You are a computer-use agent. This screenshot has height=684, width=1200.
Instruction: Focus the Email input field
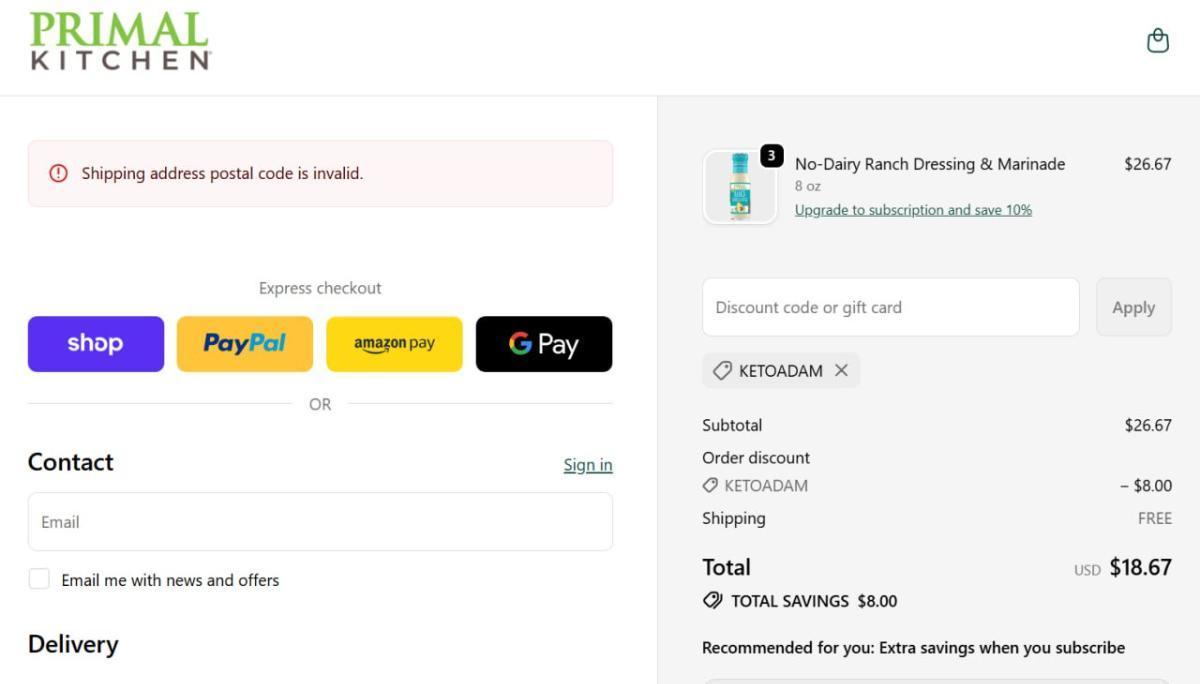(320, 522)
